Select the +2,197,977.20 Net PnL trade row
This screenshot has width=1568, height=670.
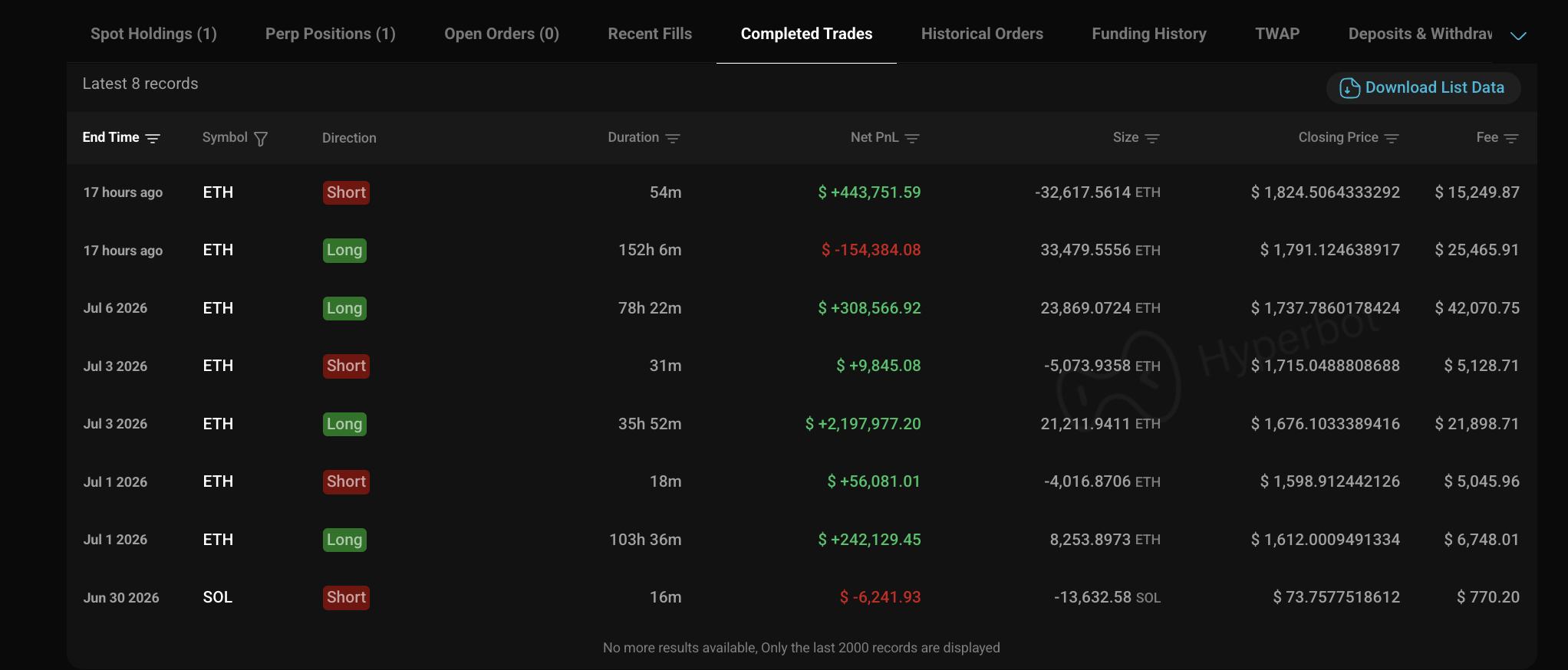802,424
